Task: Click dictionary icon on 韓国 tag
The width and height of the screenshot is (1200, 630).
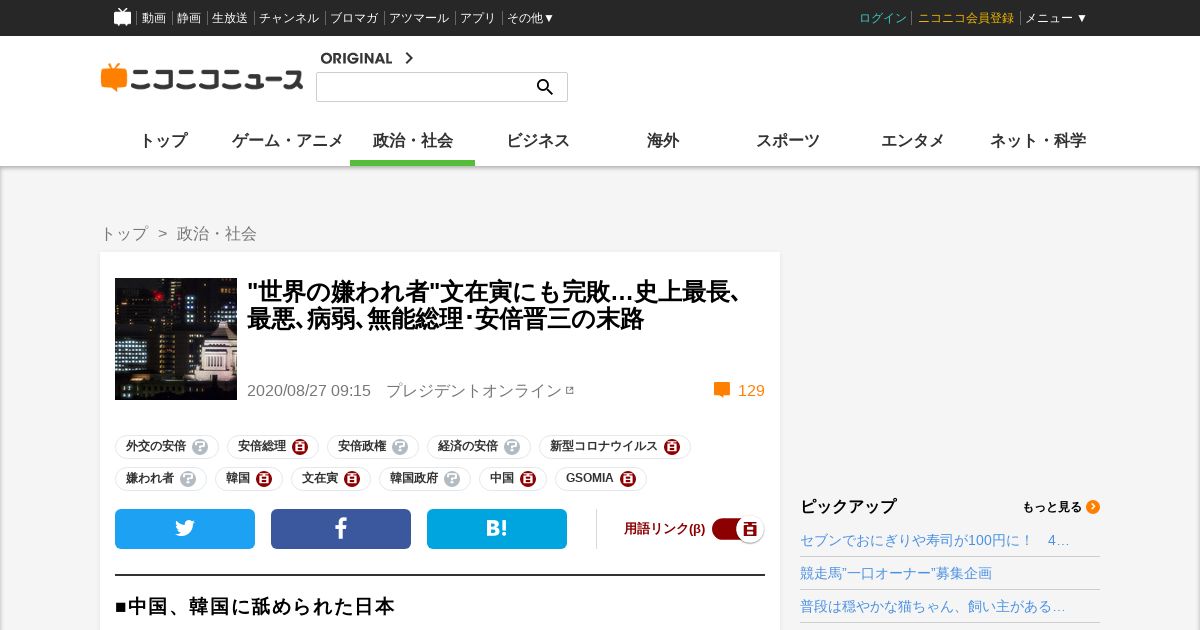Action: coord(264,479)
